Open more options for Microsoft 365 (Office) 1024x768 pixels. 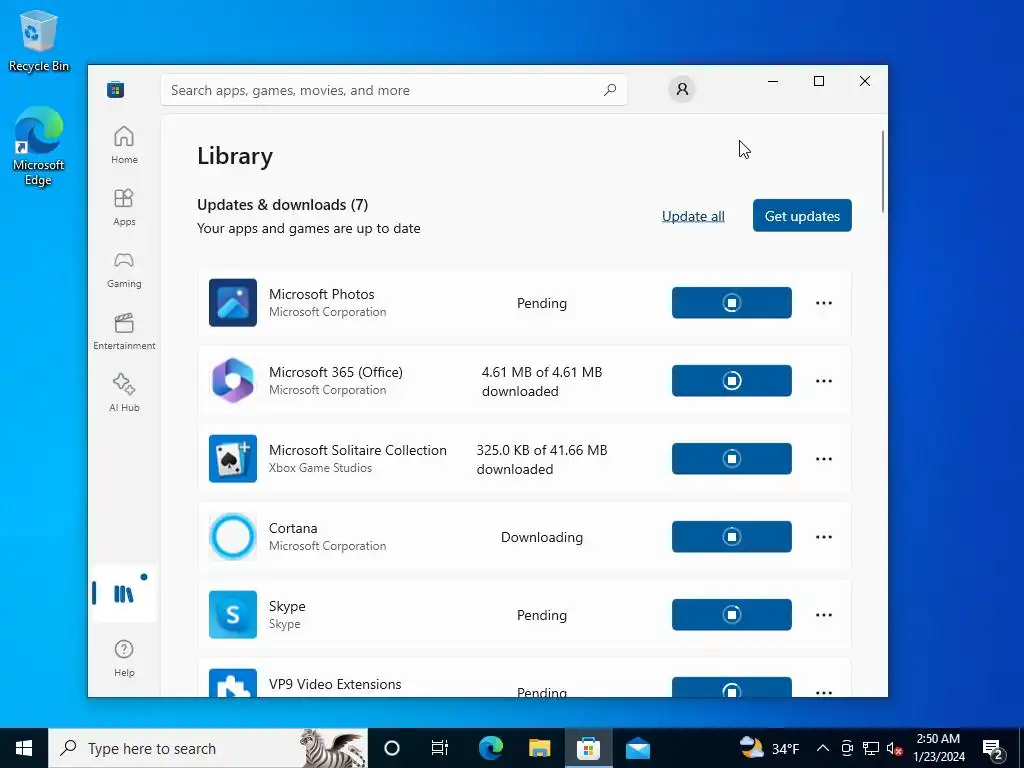tap(824, 381)
